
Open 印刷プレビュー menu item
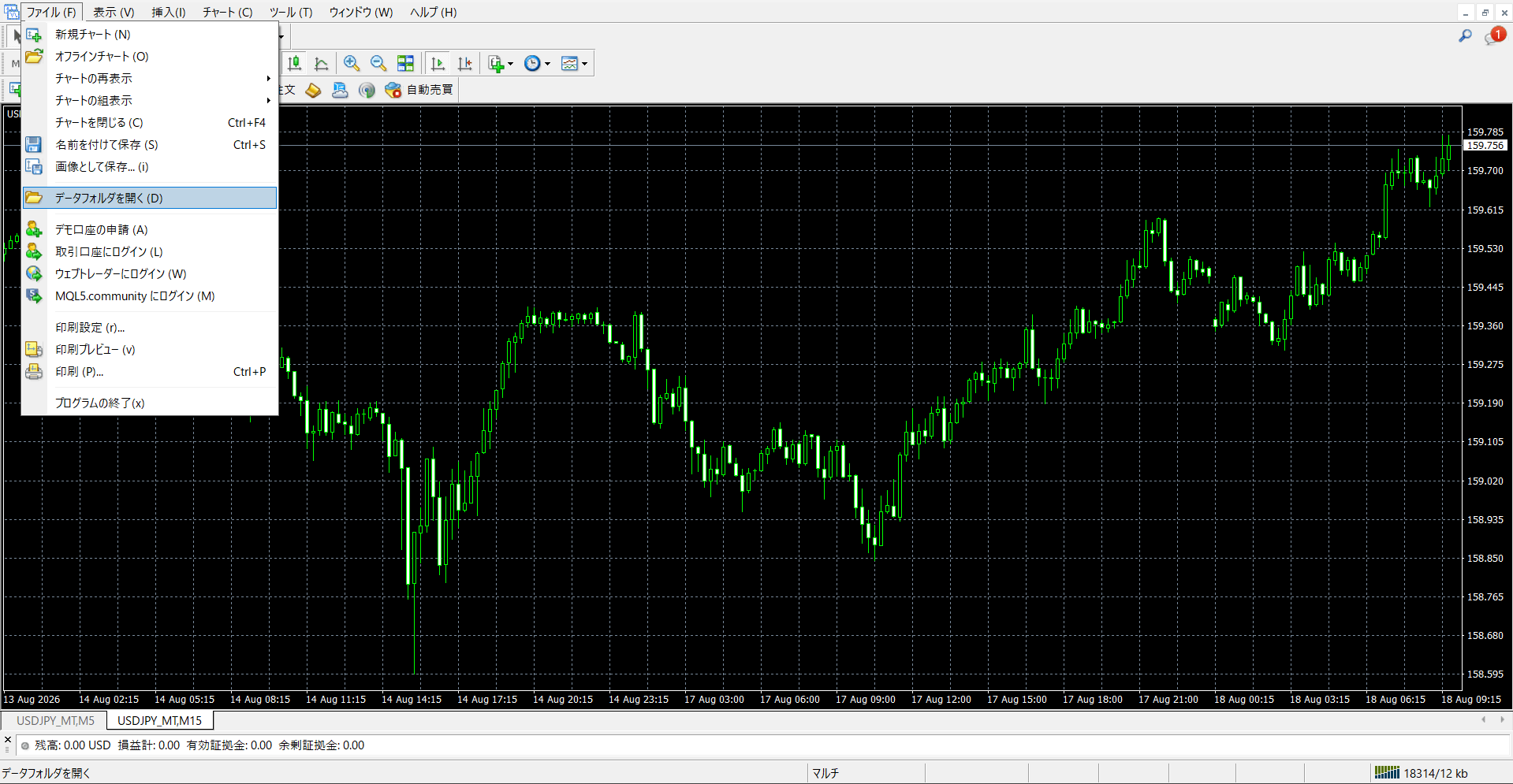[150, 350]
